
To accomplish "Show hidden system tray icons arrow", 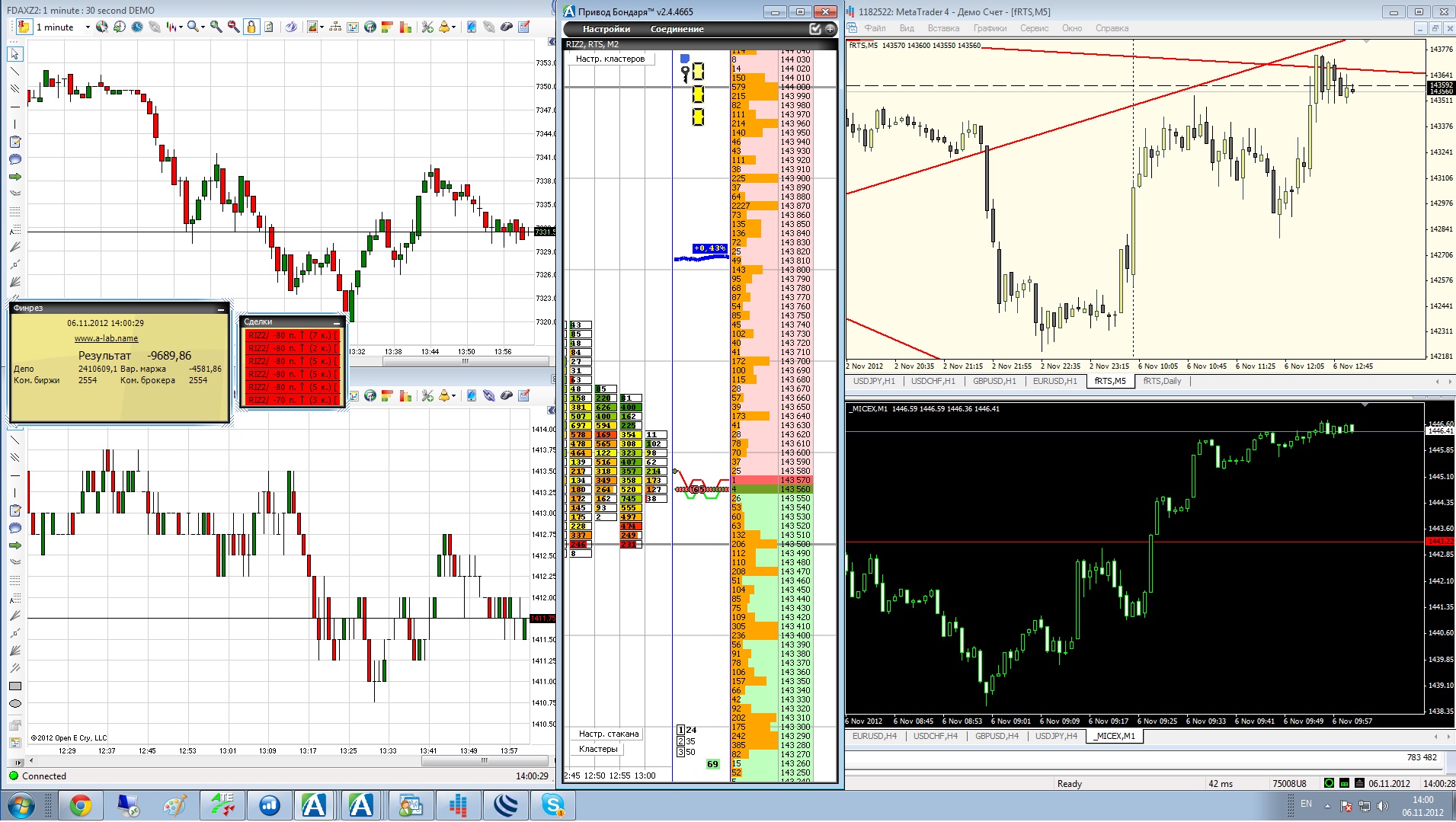I will pos(1327,806).
